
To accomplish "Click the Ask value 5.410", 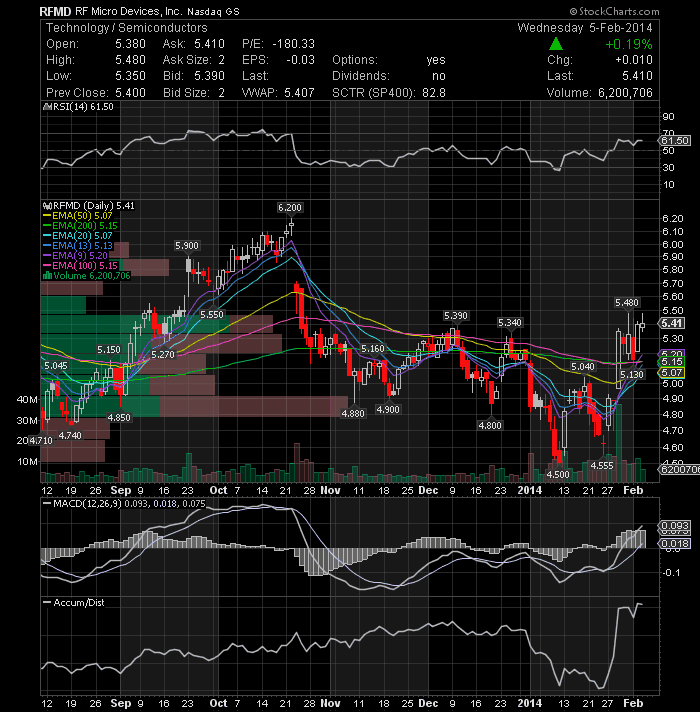I will click(209, 44).
